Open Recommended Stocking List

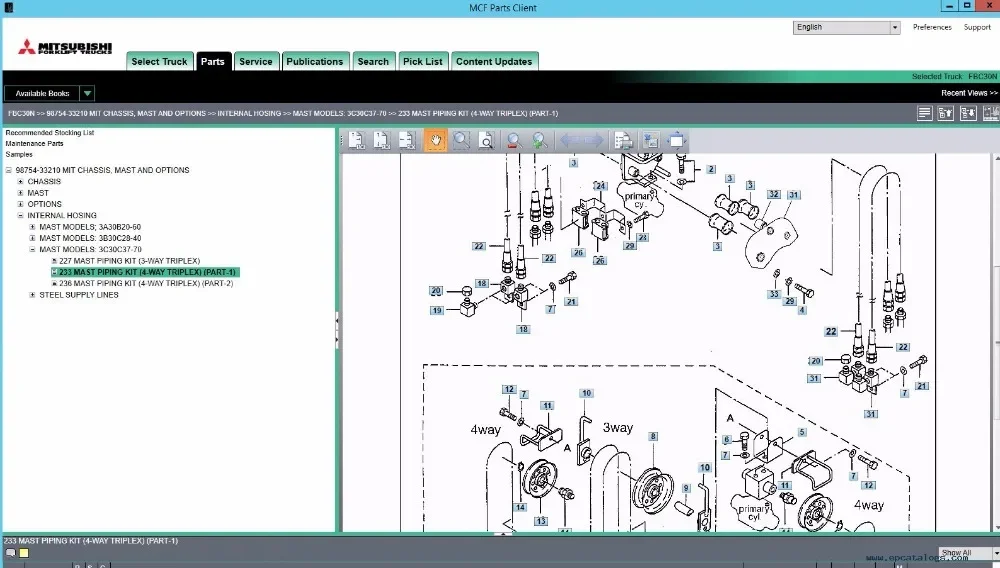click(x=50, y=133)
